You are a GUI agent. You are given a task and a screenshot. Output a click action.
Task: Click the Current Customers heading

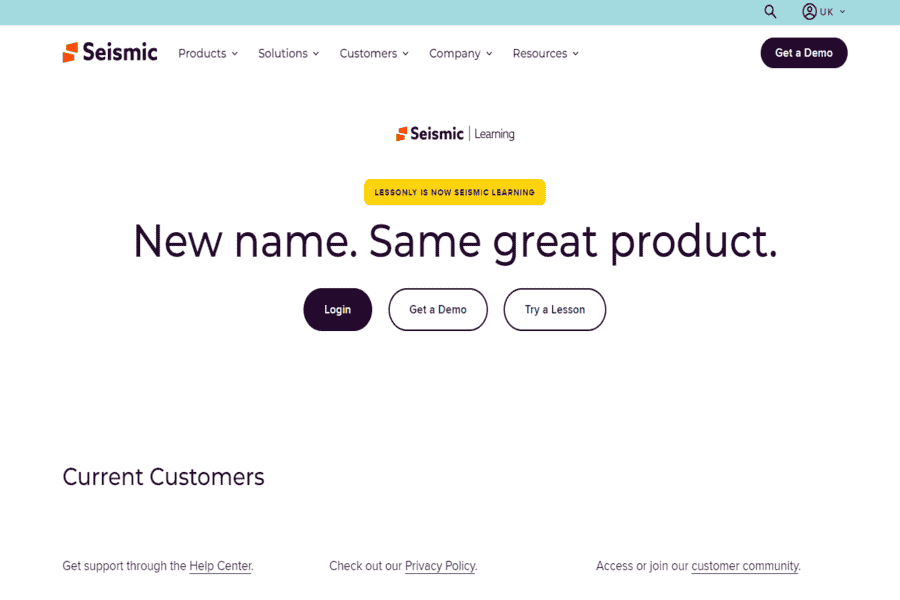[164, 477]
